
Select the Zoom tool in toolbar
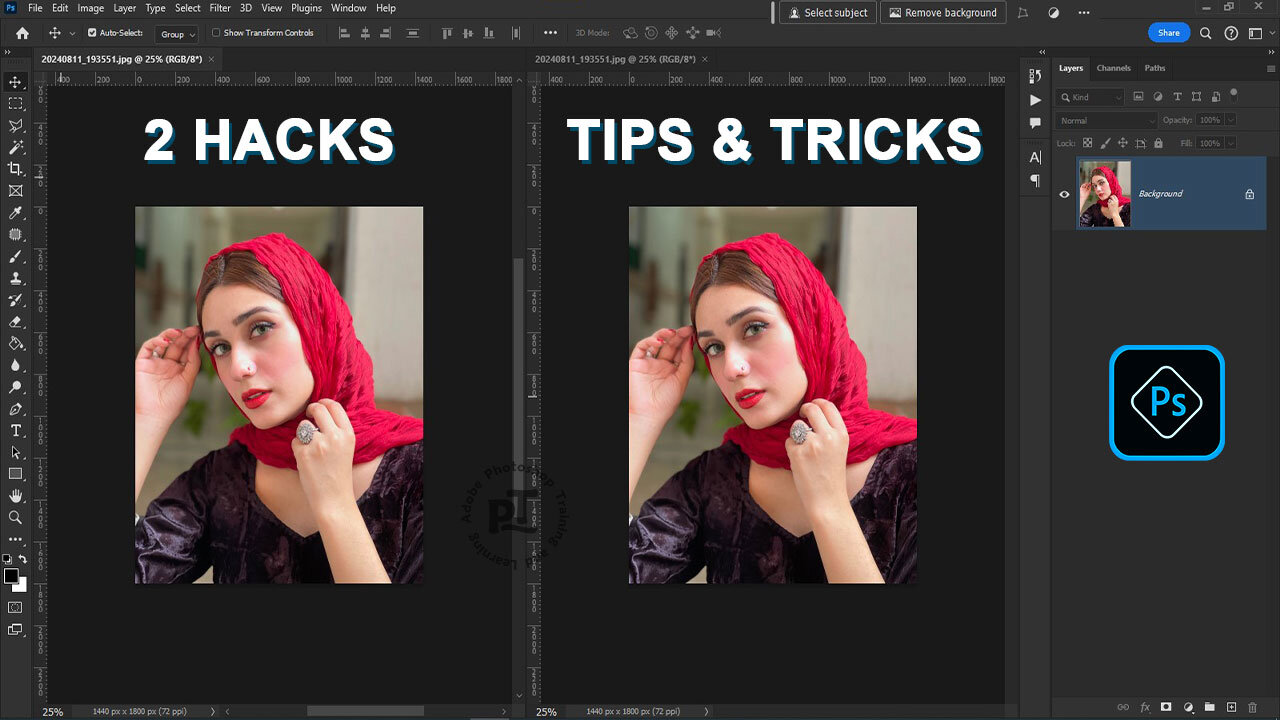(15, 518)
